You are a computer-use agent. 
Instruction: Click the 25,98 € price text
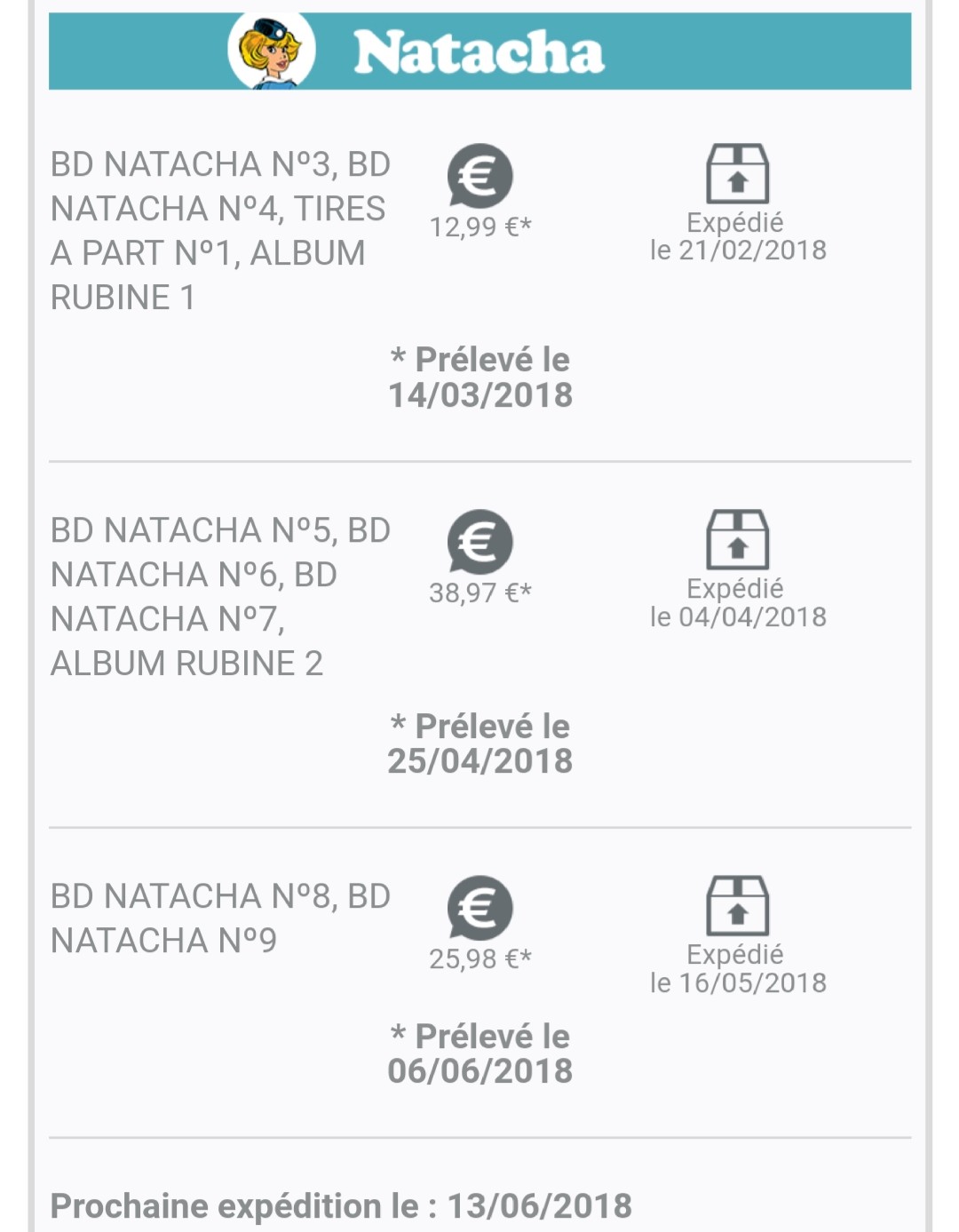[x=480, y=959]
